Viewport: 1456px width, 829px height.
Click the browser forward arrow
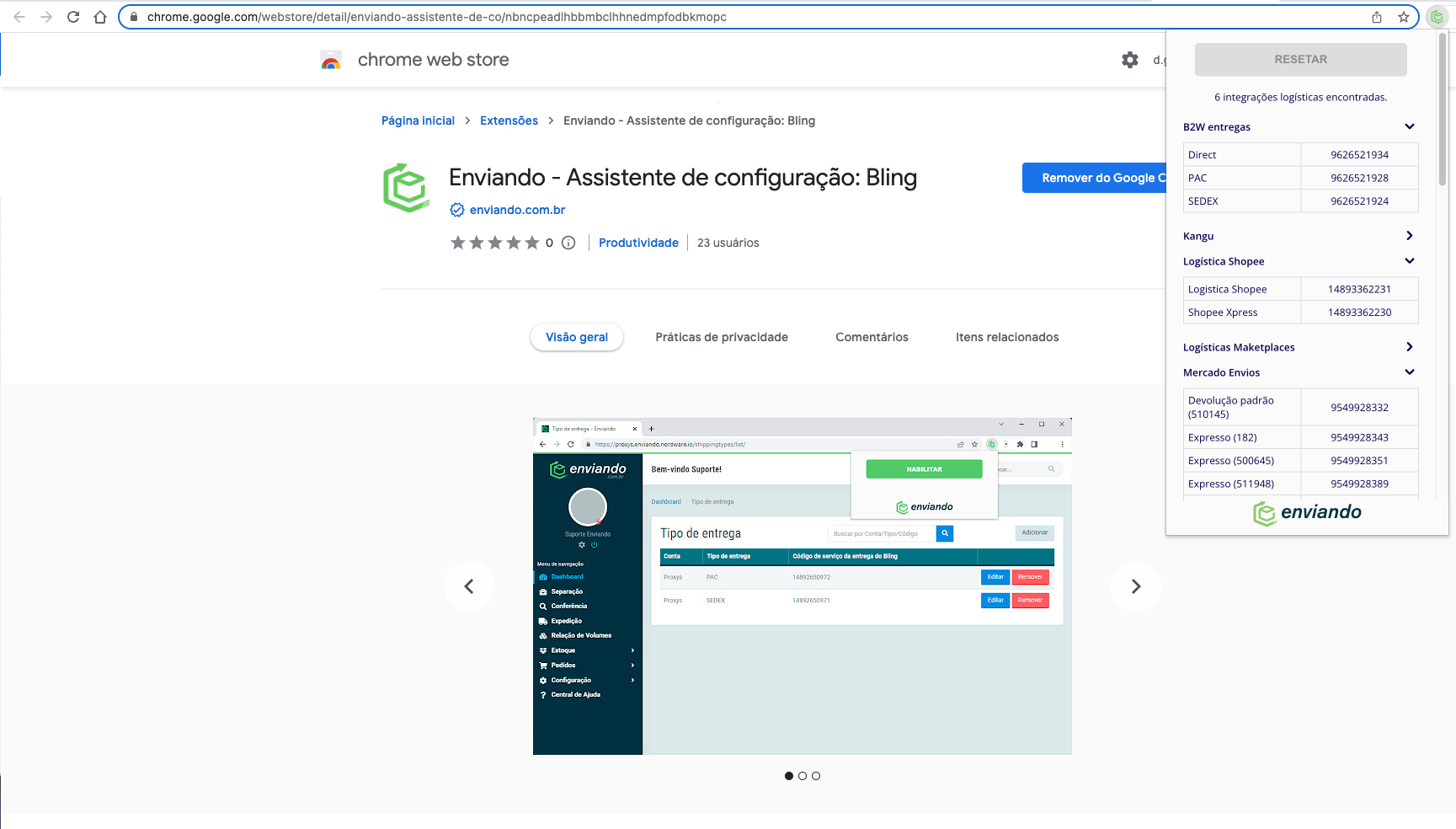(46, 17)
